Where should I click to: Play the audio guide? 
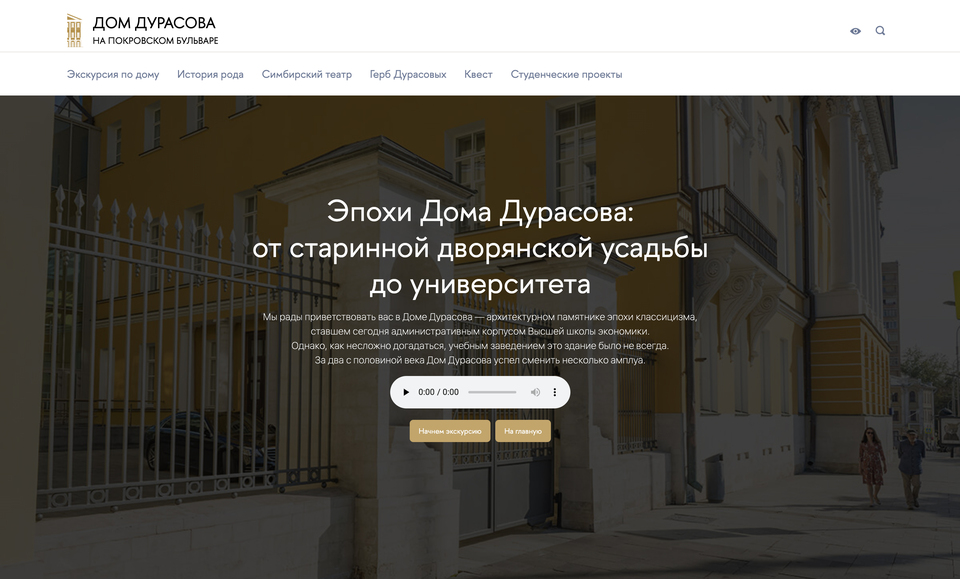[405, 392]
